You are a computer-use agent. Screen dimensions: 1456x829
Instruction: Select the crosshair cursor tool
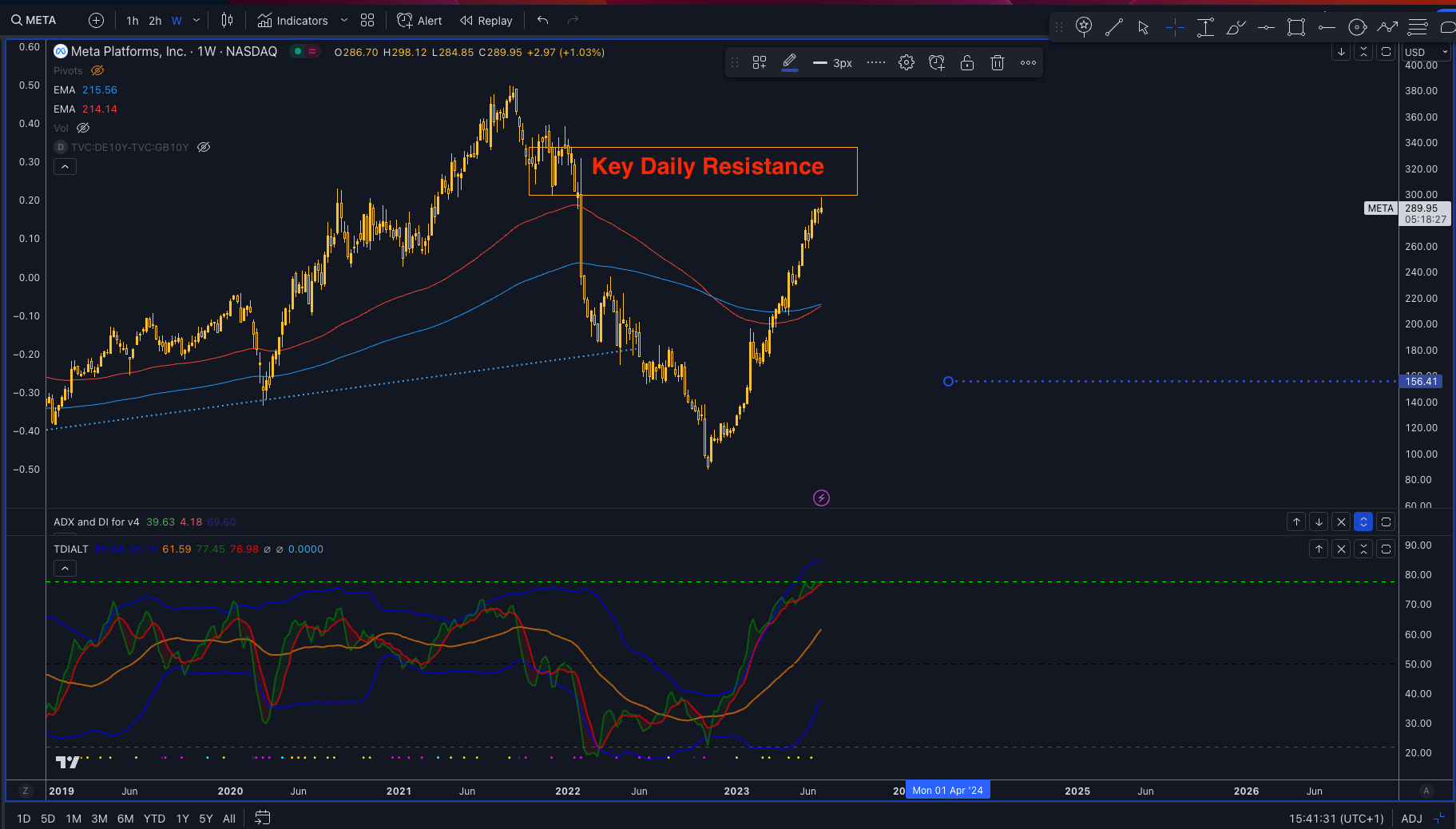coord(1175,27)
